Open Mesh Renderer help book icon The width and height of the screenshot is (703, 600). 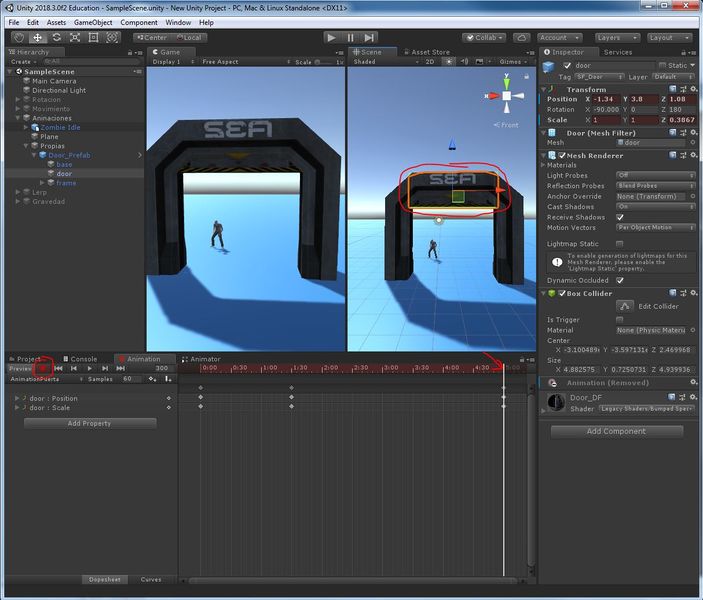[x=673, y=155]
